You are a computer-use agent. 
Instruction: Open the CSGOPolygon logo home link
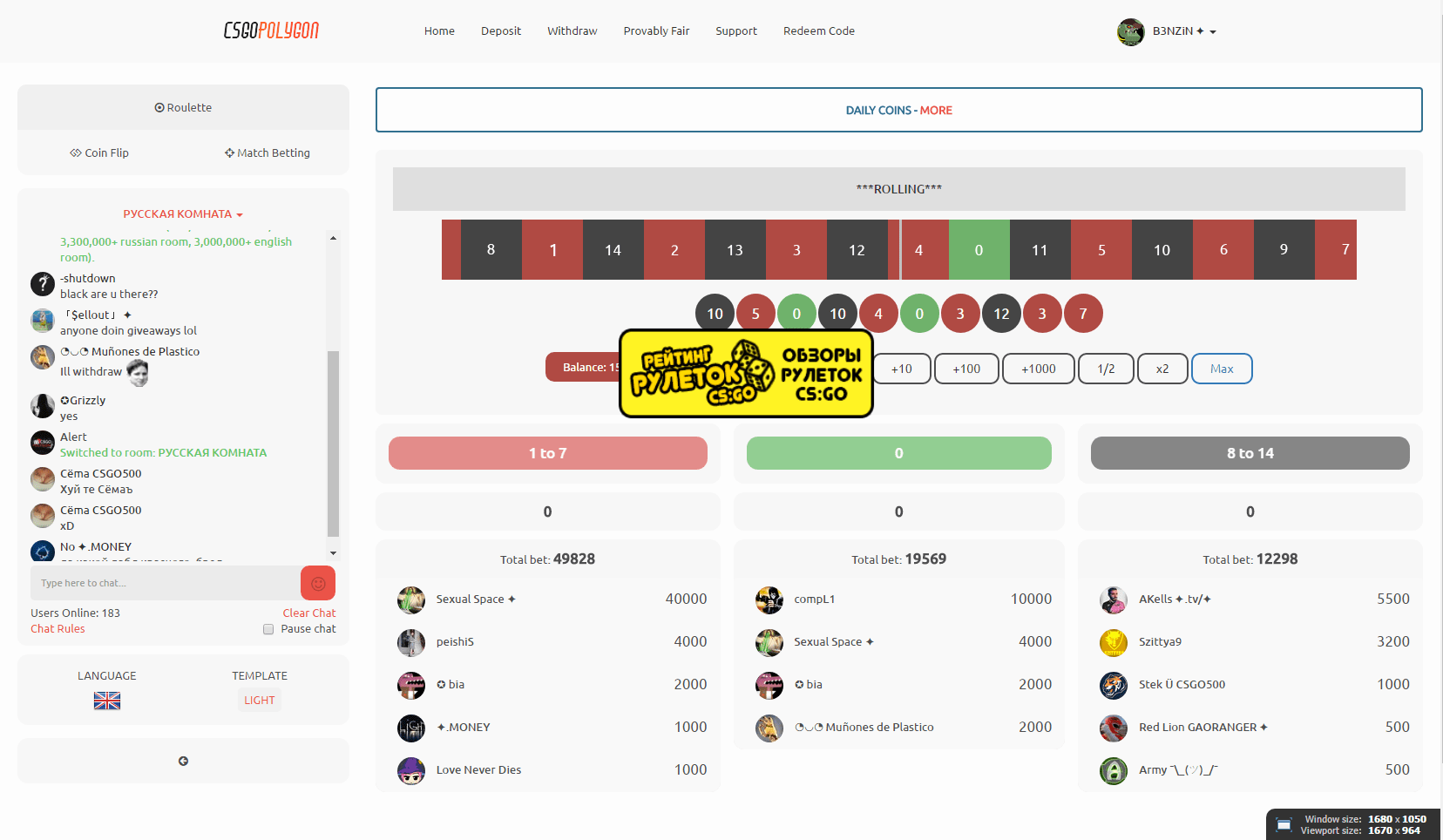pos(271,30)
